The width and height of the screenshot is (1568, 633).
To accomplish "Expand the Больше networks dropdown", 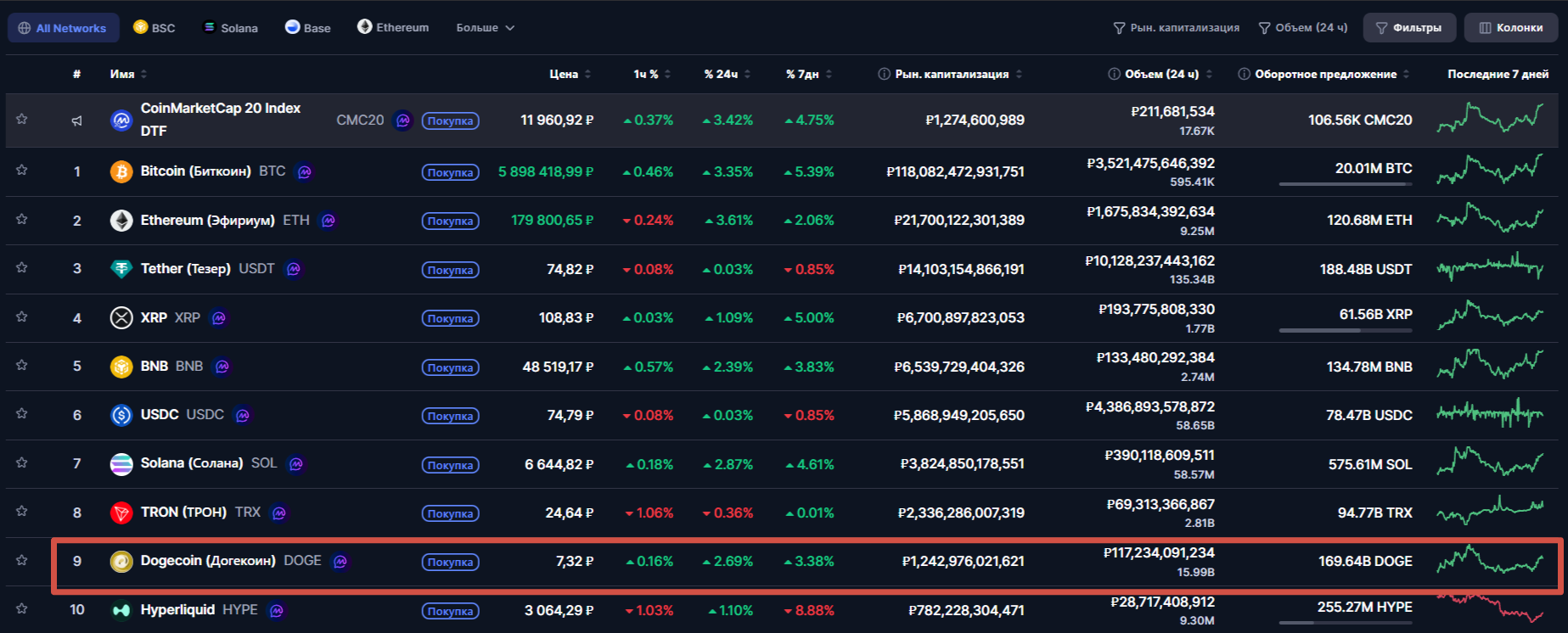I will pyautogui.click(x=485, y=28).
